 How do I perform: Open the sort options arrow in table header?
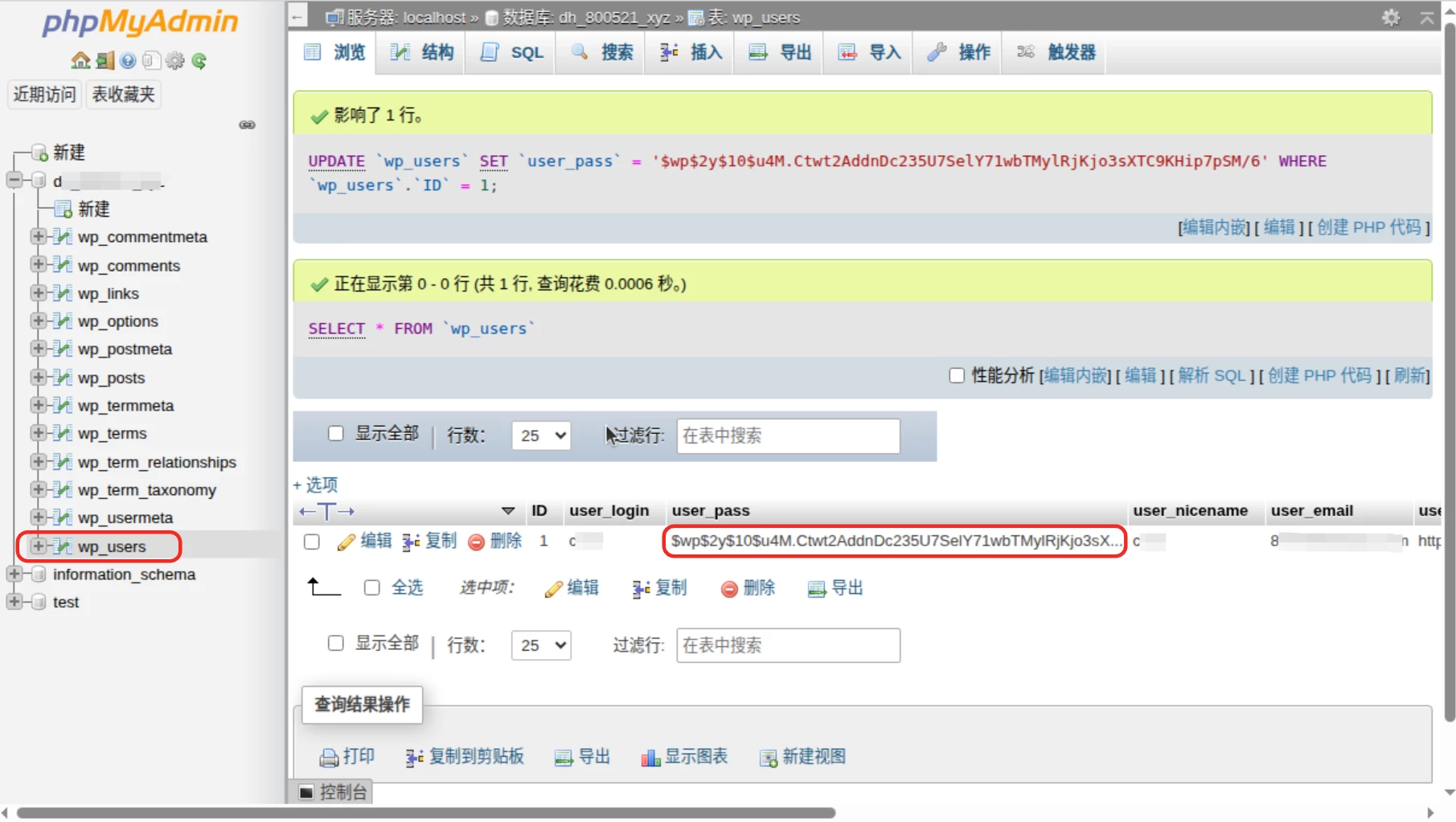point(508,511)
